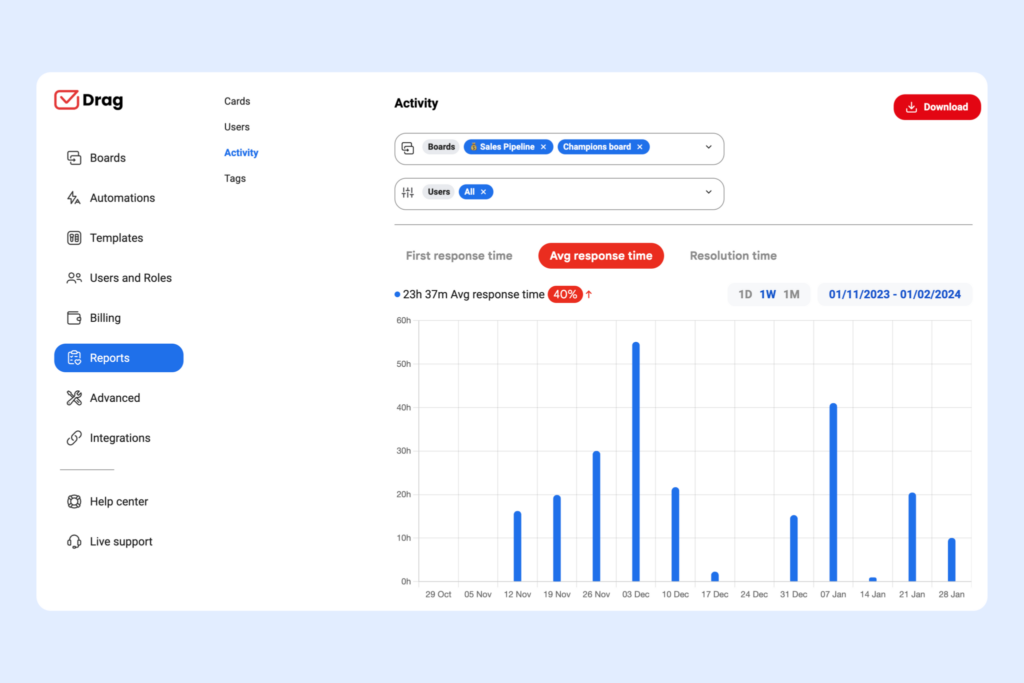Click the Reports clipboard icon

[74, 358]
